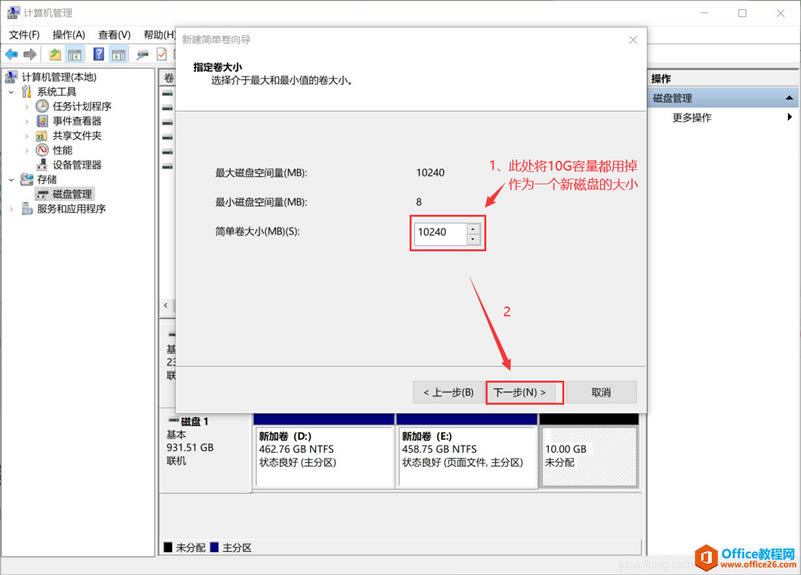Screen dimensions: 801x575
Task: Collapse the 存储 tree node
Action: tap(11, 180)
